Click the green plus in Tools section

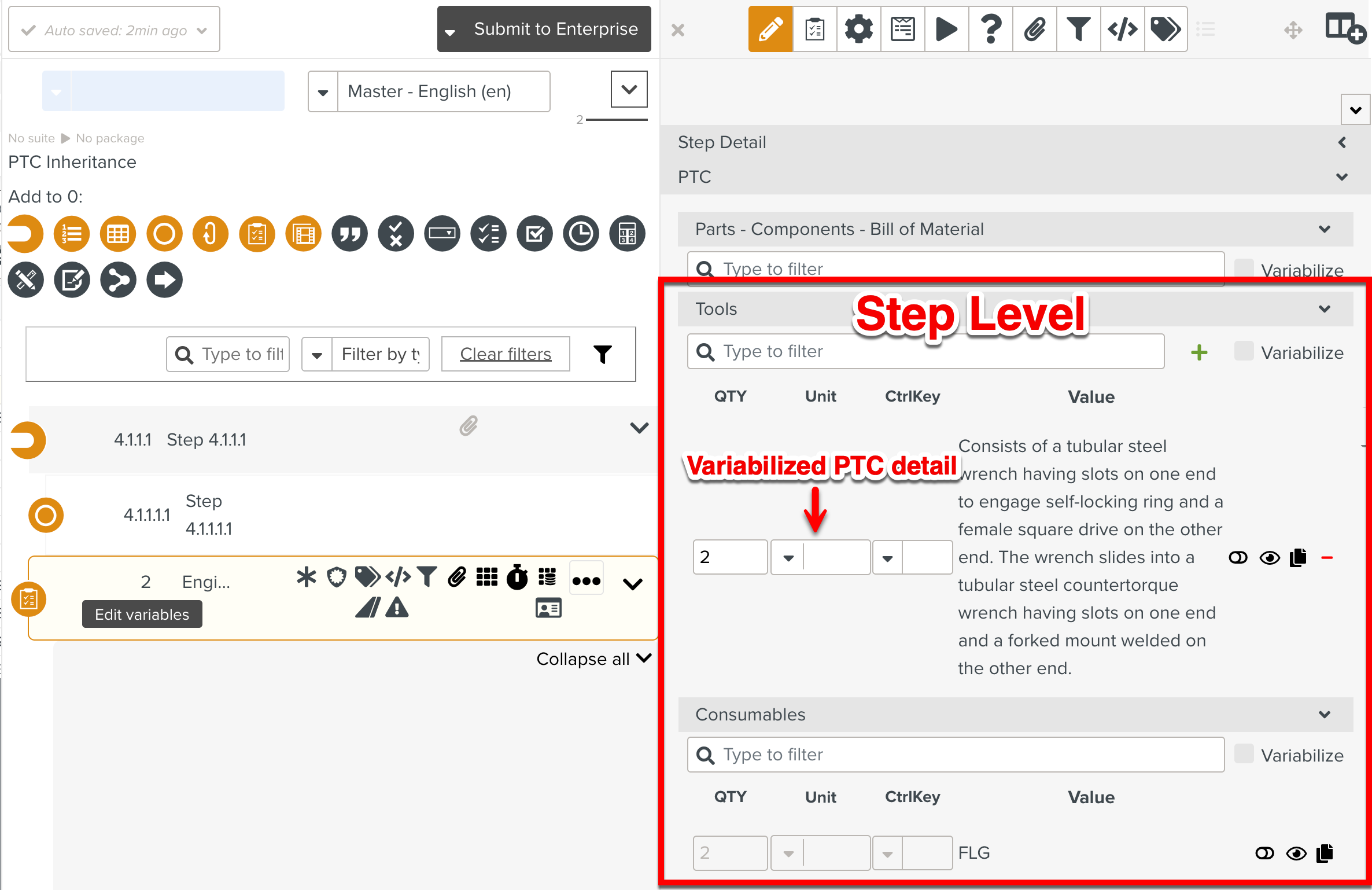pos(1199,352)
